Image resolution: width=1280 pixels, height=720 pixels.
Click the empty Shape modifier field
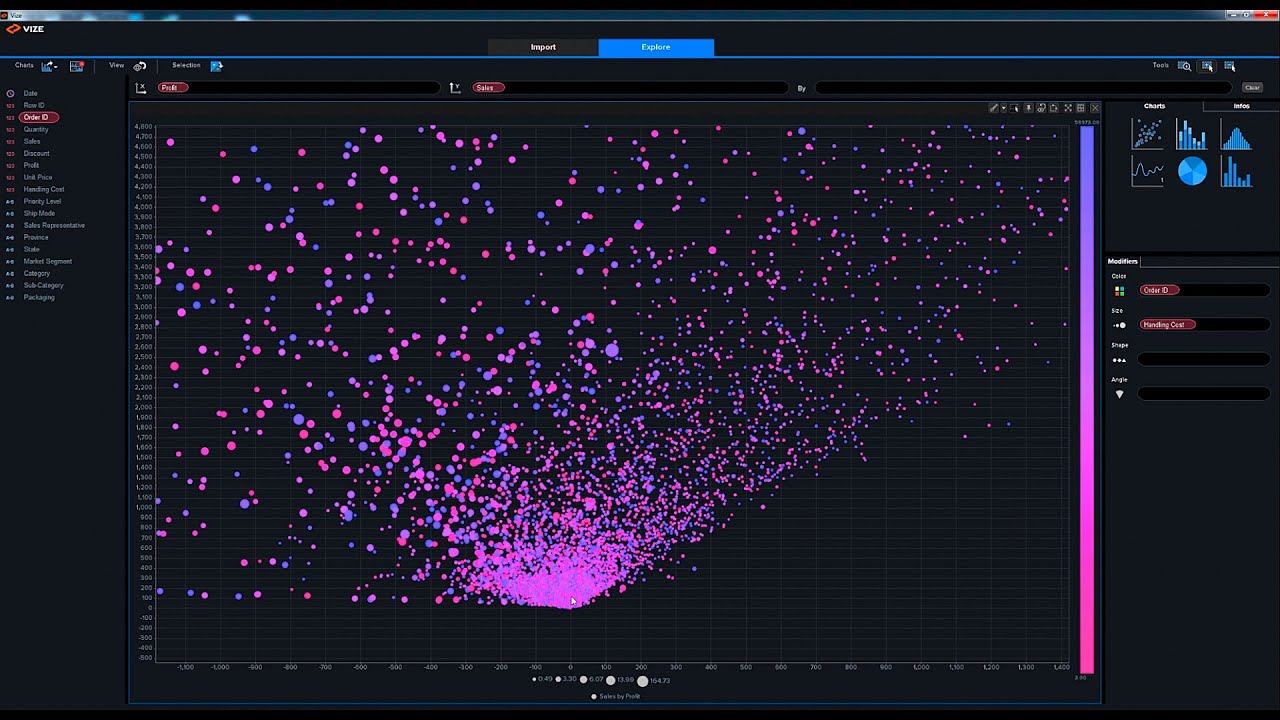pyautogui.click(x=1204, y=360)
